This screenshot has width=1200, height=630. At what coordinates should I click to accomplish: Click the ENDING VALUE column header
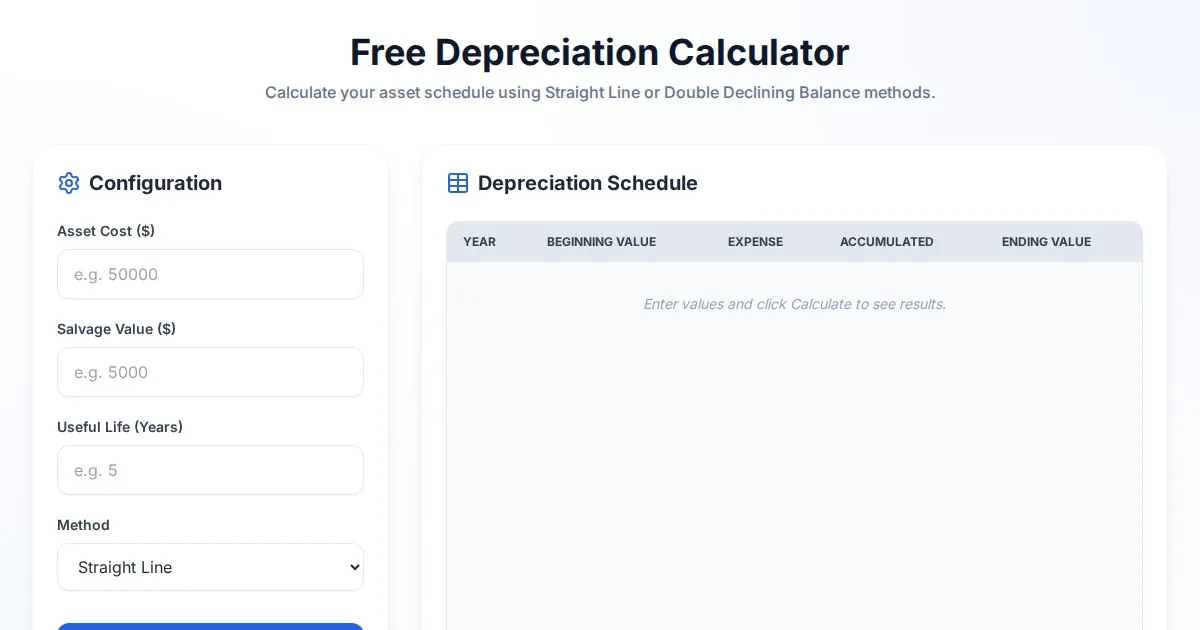(1046, 242)
